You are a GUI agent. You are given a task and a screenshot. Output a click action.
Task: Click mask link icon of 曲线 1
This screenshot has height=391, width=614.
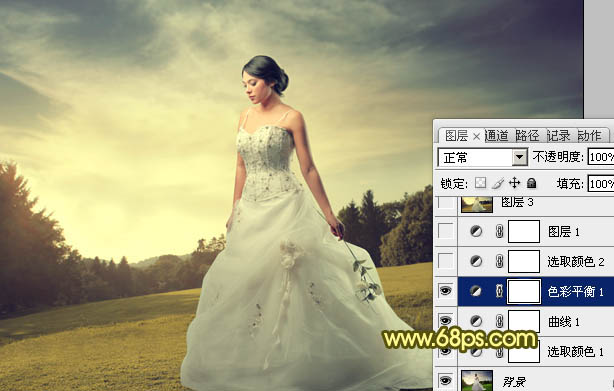click(499, 321)
